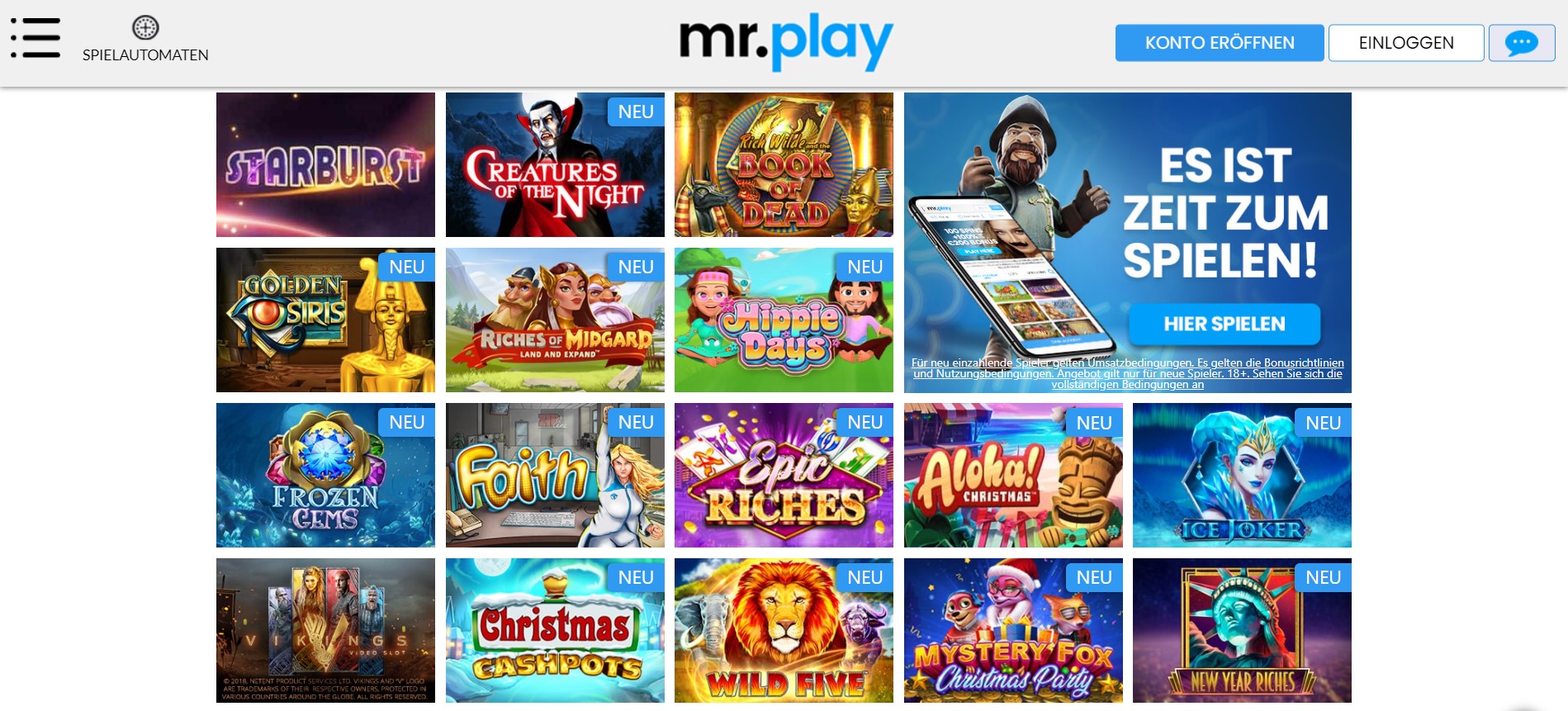Open Aloha! Christmas slot
This screenshot has width=1568, height=711.
click(1013, 475)
